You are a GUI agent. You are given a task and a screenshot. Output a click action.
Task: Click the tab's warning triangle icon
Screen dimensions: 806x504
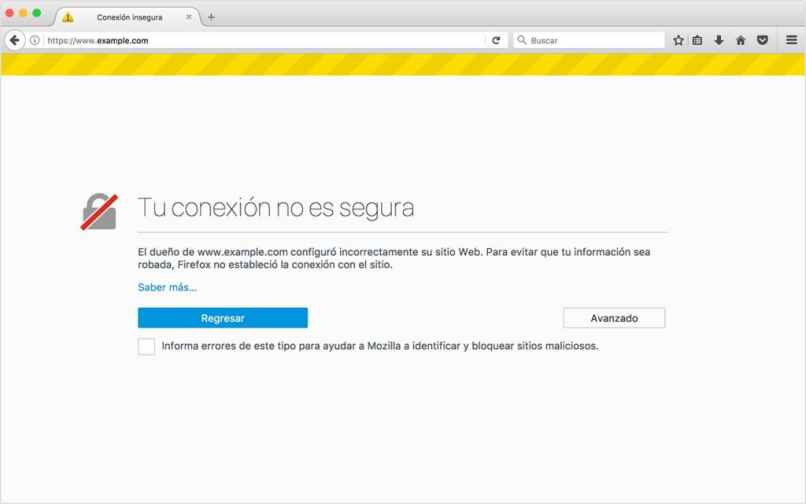pyautogui.click(x=68, y=17)
